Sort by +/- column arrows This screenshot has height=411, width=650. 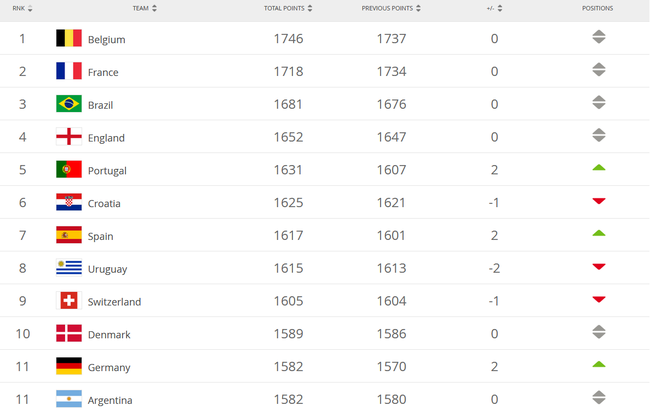point(500,8)
